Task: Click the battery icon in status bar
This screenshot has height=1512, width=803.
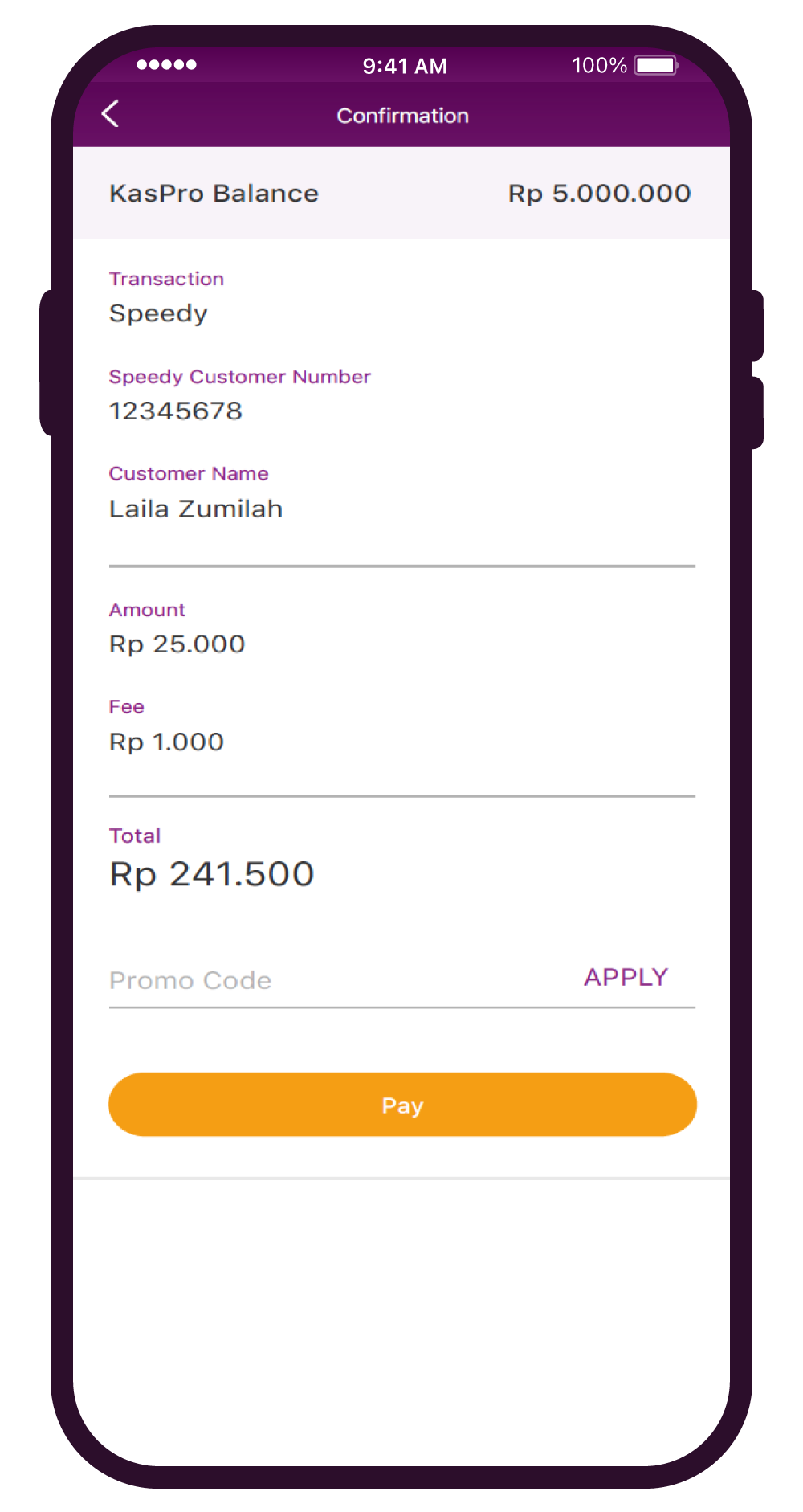Action: click(x=656, y=65)
